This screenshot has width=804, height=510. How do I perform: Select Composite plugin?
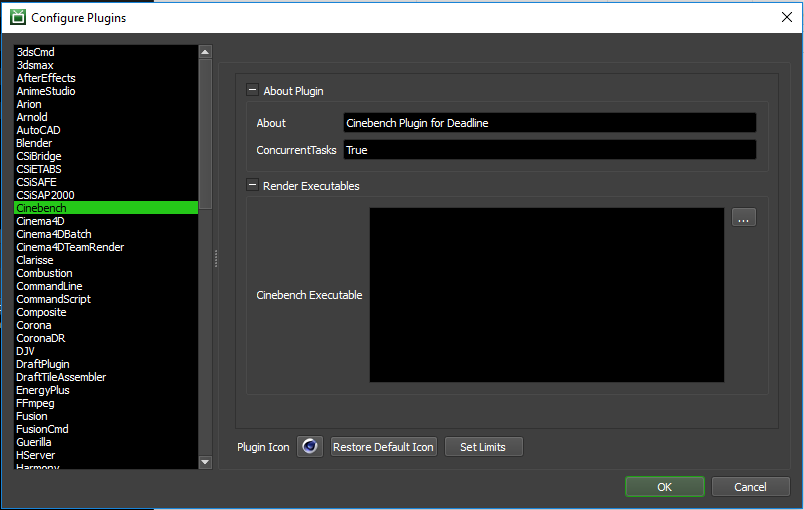point(106,312)
